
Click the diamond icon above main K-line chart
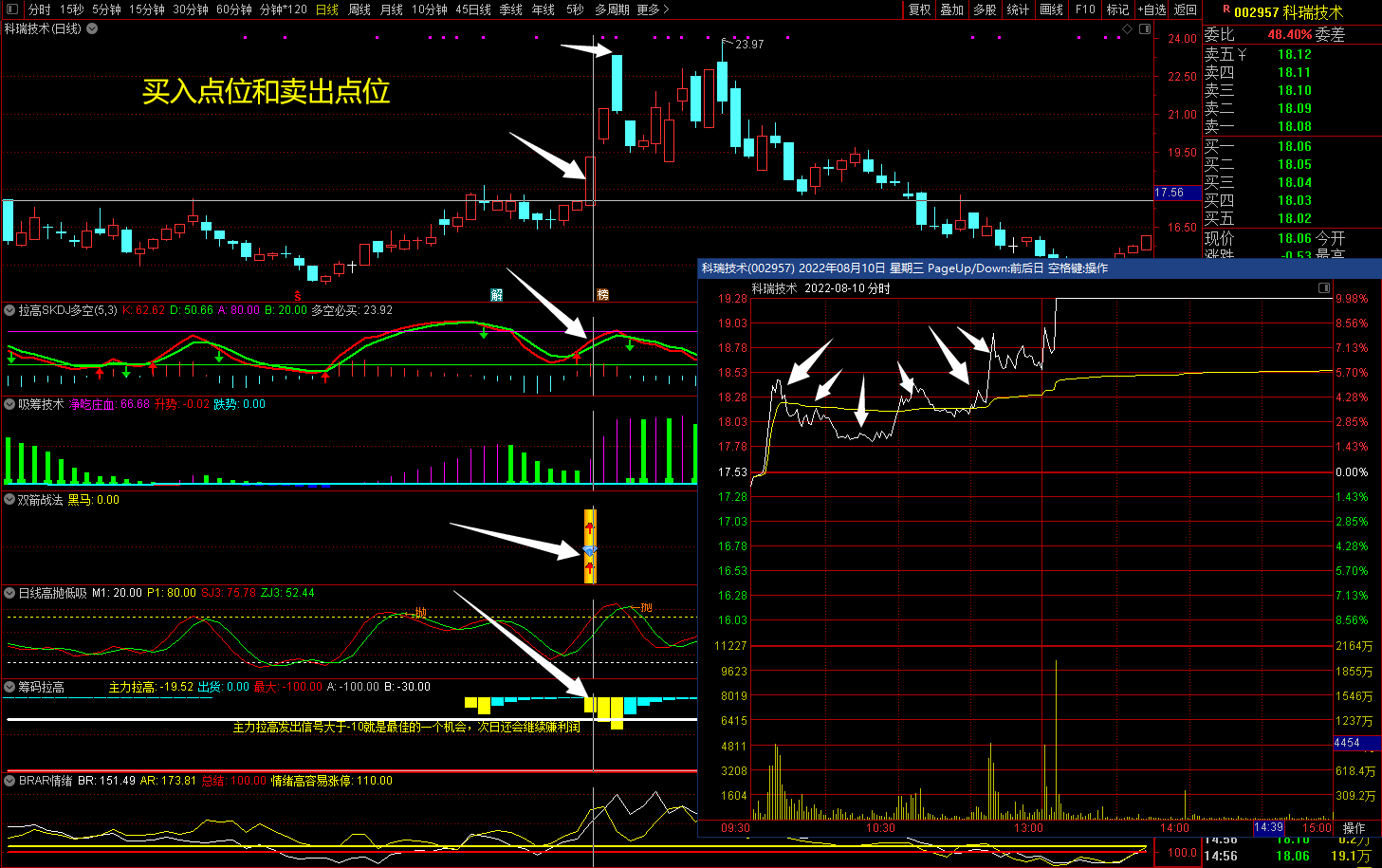tap(1128, 29)
